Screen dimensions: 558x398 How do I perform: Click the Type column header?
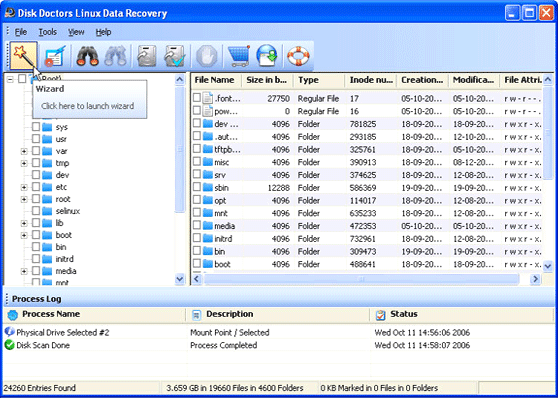(319, 80)
